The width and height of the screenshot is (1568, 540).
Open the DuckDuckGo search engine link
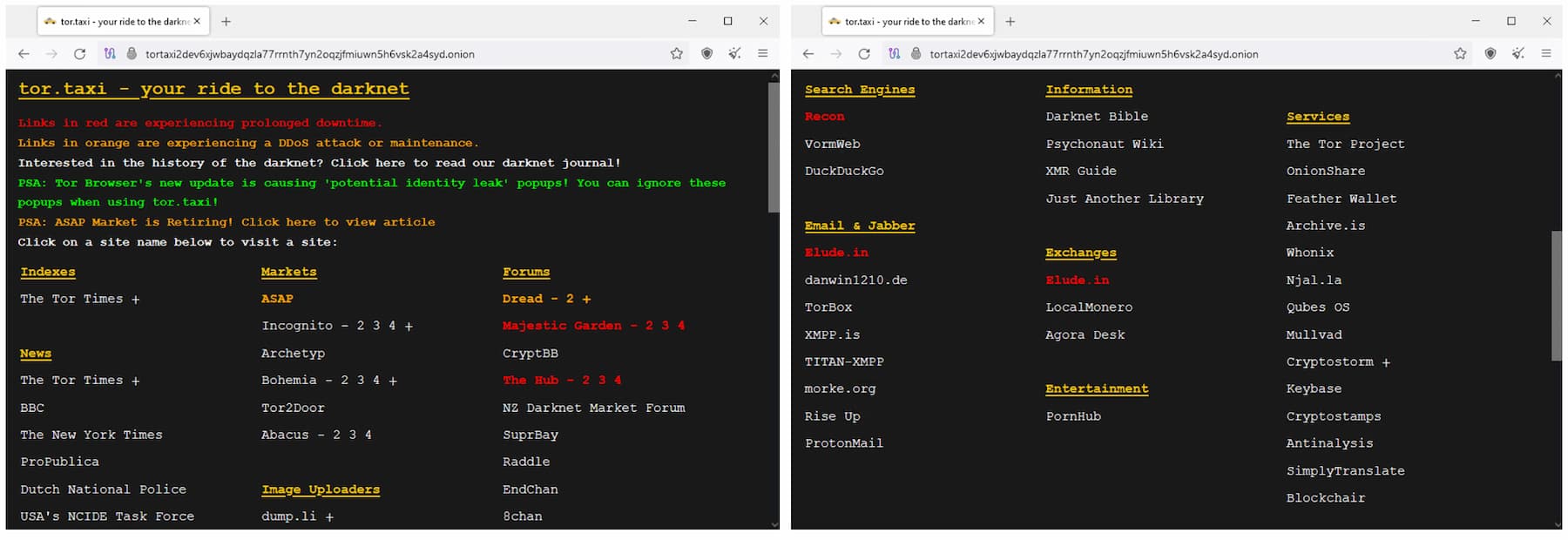coord(844,171)
